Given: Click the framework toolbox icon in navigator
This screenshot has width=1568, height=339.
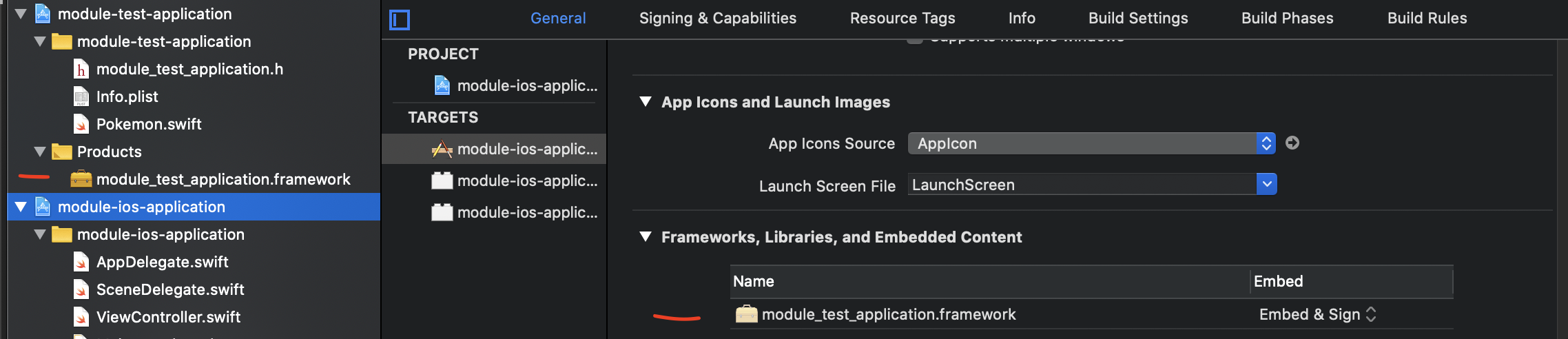Looking at the screenshot, I should 81,179.
